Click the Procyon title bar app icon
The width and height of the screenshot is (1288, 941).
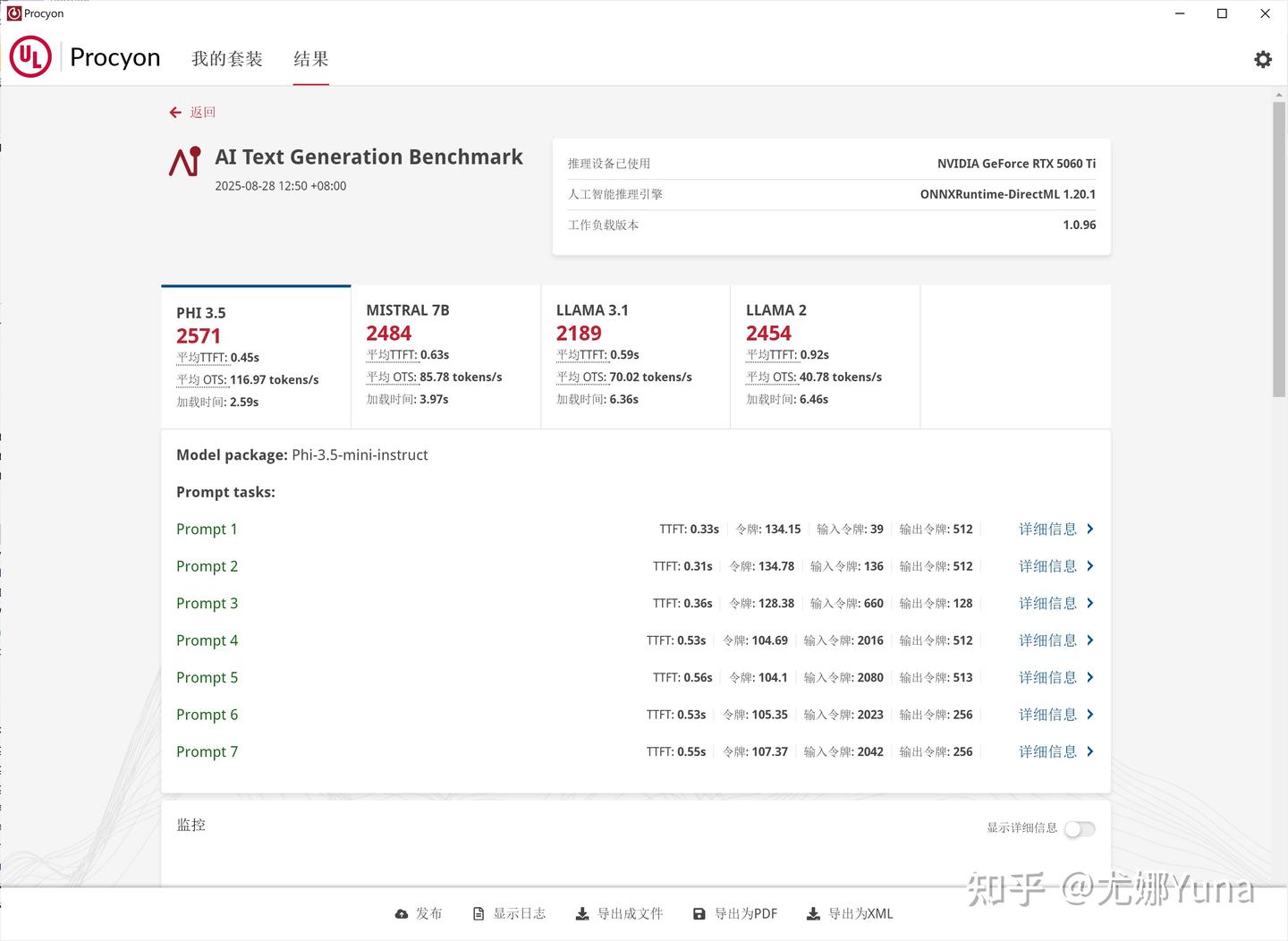coord(14,13)
